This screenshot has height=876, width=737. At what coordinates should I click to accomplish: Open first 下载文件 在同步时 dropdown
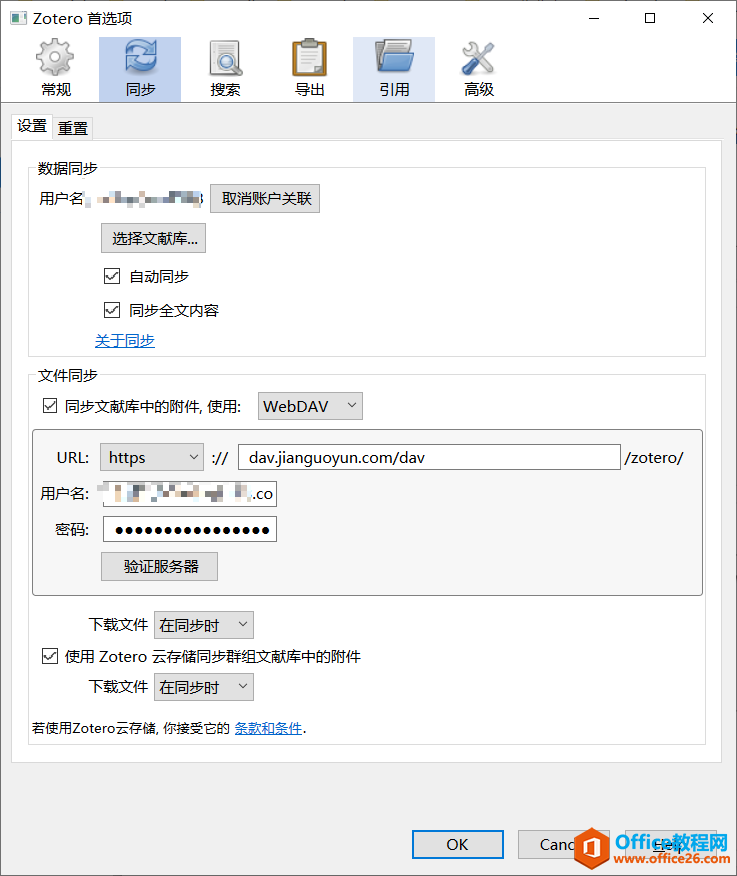pyautogui.click(x=204, y=625)
